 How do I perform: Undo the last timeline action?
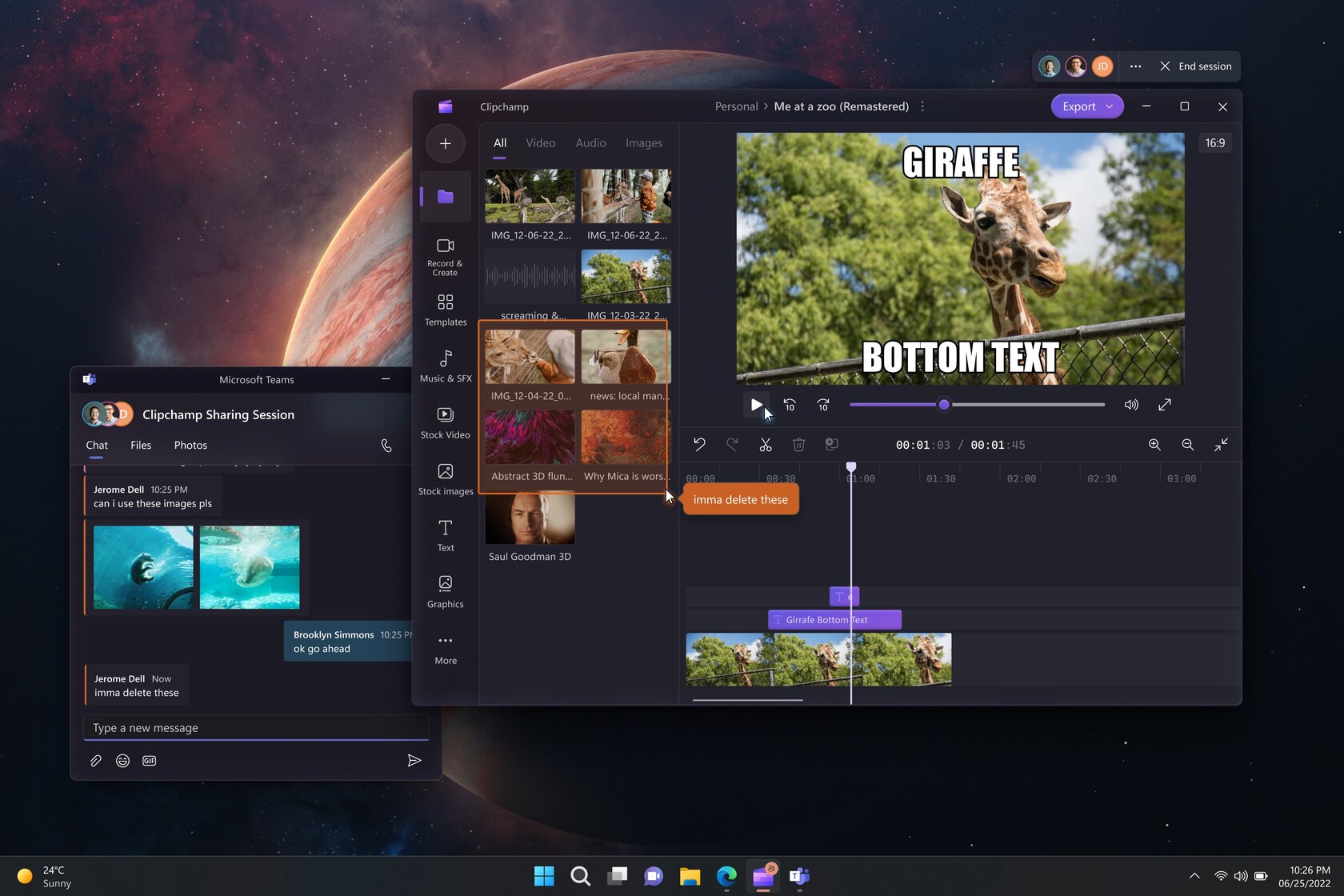click(x=699, y=445)
